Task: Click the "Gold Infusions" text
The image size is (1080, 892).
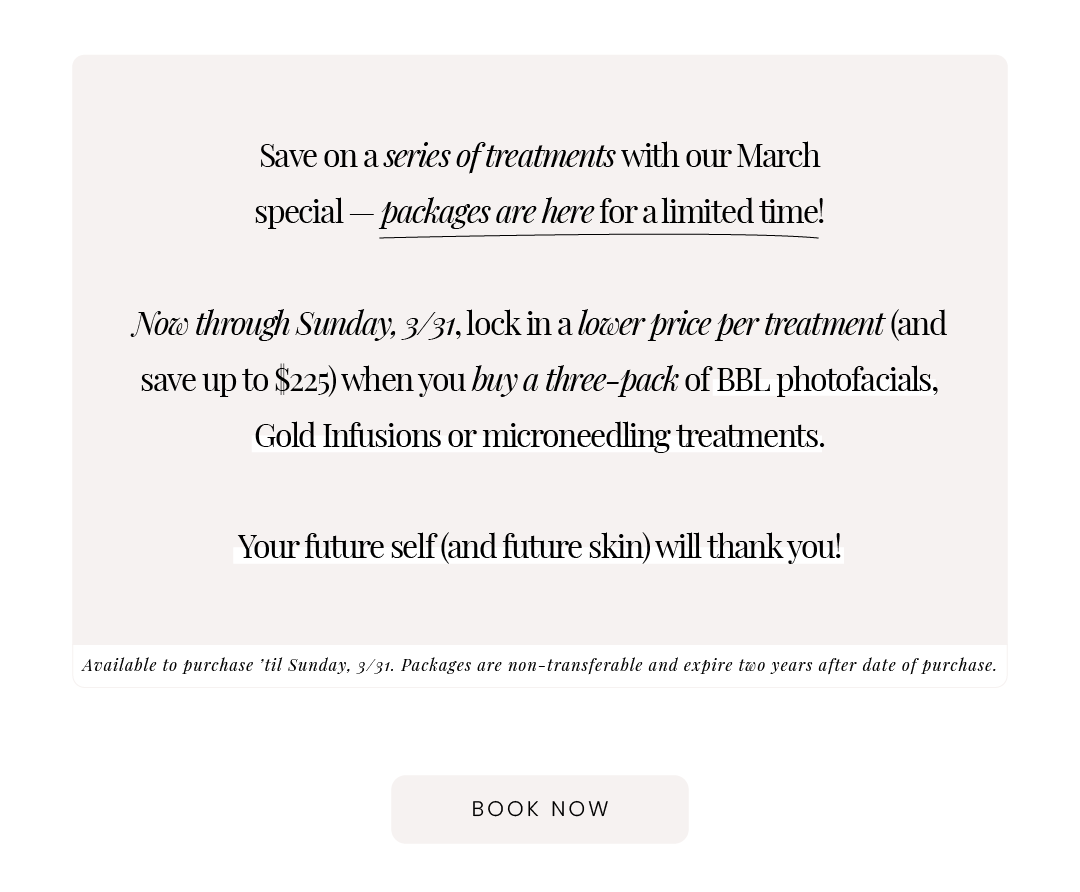Action: pyautogui.click(x=347, y=435)
